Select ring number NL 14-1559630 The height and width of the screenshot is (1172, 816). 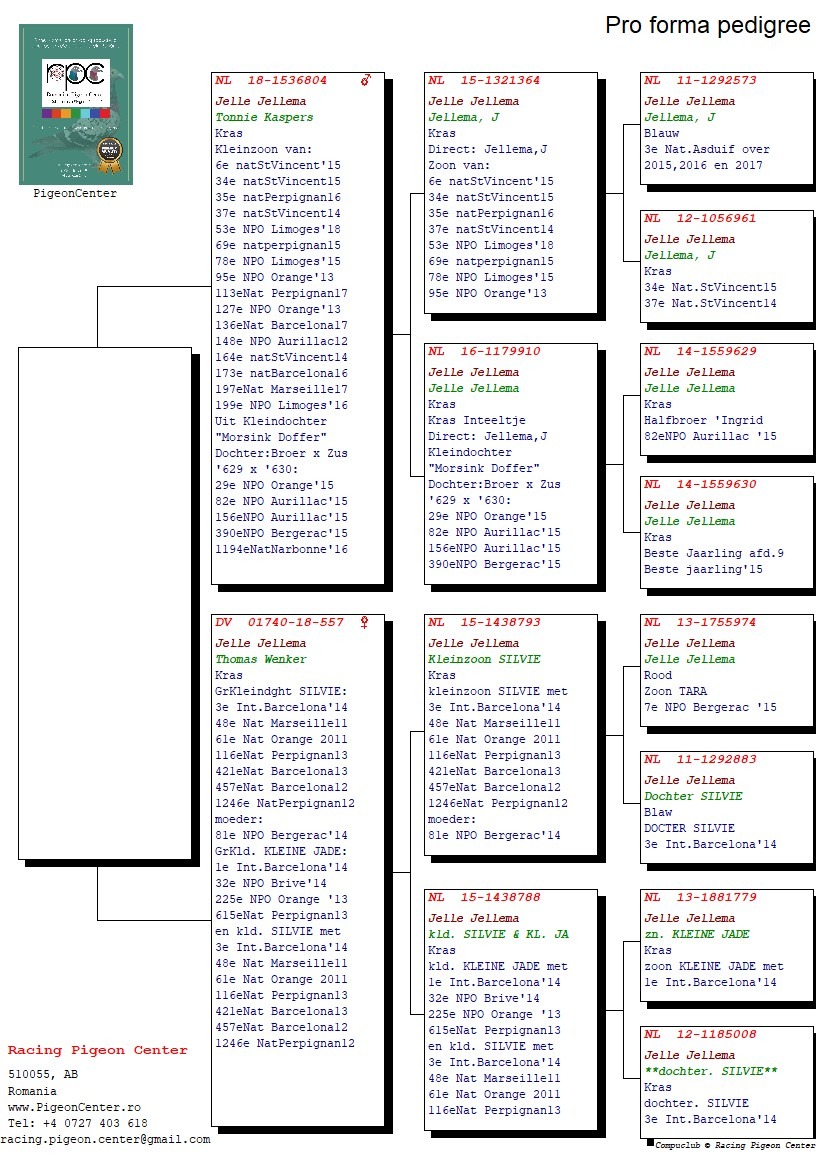[x=700, y=484]
